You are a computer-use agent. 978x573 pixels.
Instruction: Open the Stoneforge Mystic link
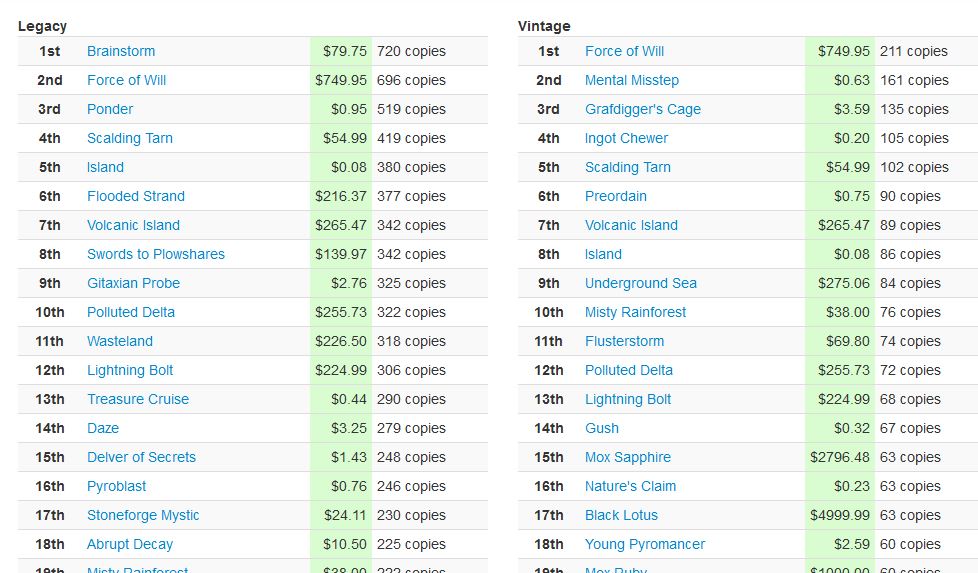click(143, 515)
